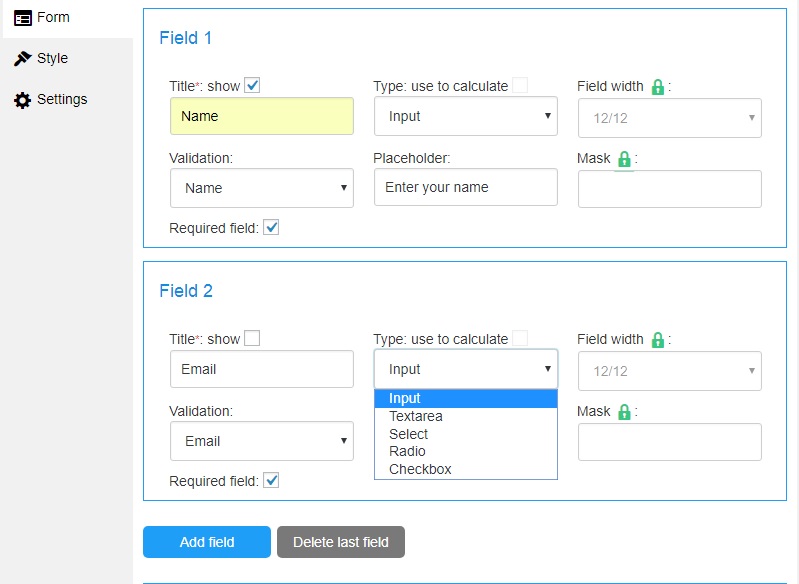Click Field 2 Mask lock icon
The height and width of the screenshot is (584, 799).
[x=624, y=412]
